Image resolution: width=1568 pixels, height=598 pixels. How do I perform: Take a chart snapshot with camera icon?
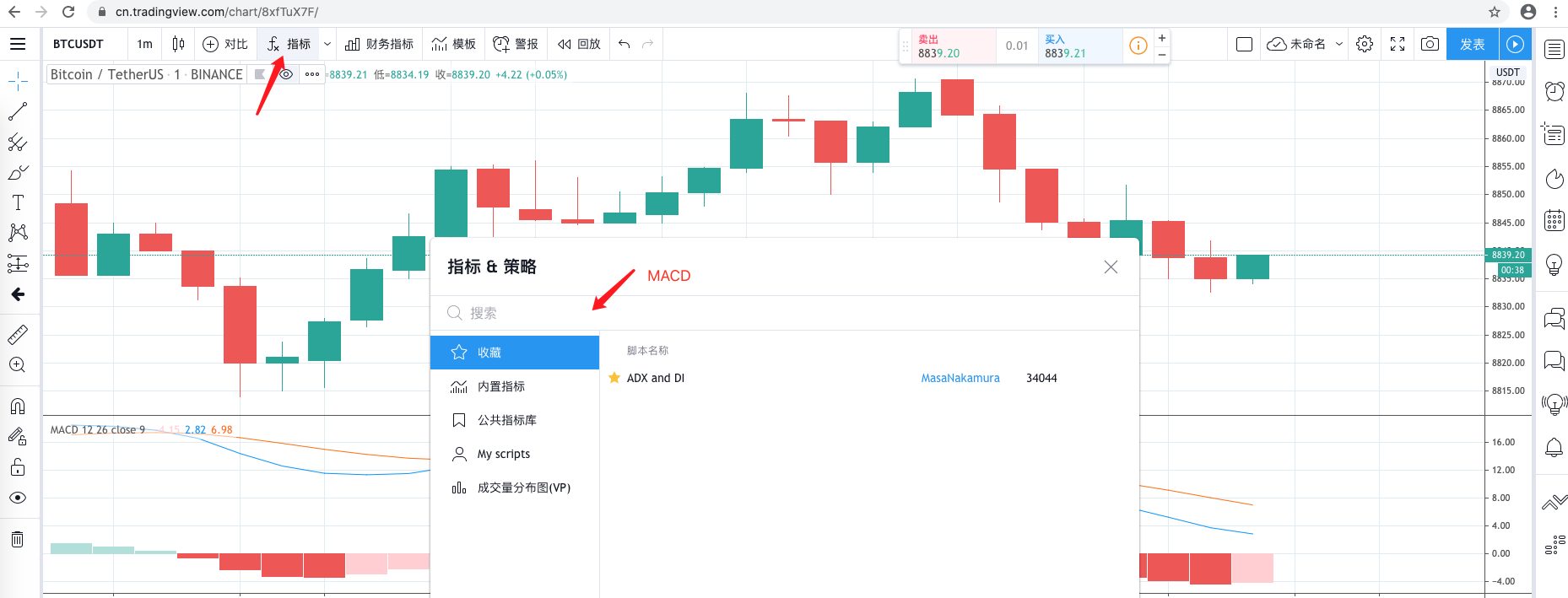1430,44
